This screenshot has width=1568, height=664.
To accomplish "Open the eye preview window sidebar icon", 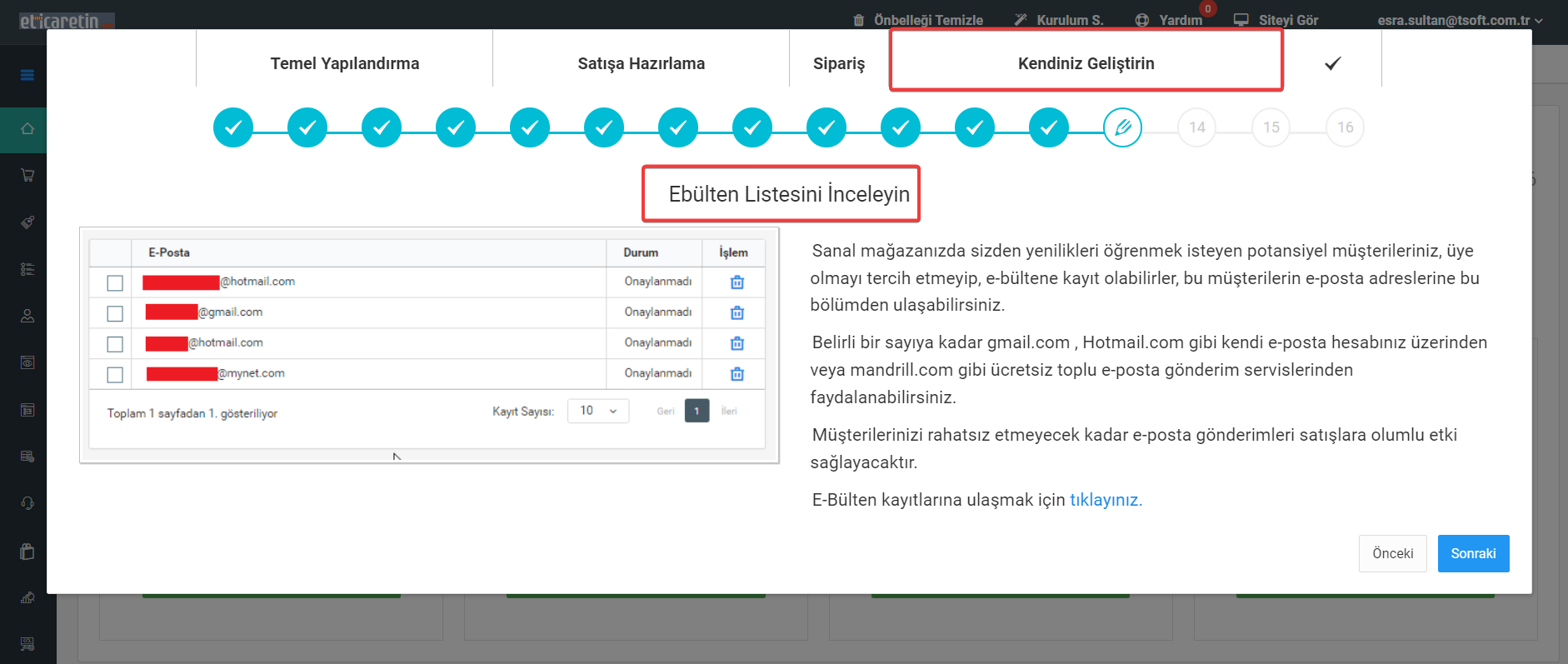I will pyautogui.click(x=27, y=362).
